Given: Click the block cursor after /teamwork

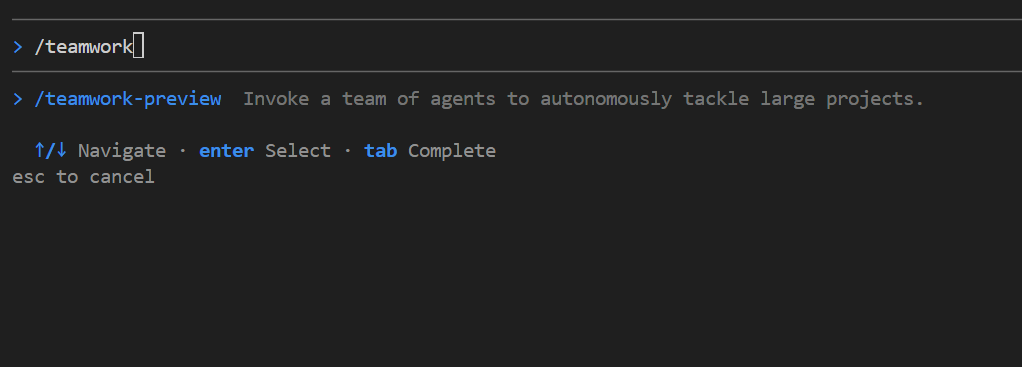Looking at the screenshot, I should pos(138,47).
